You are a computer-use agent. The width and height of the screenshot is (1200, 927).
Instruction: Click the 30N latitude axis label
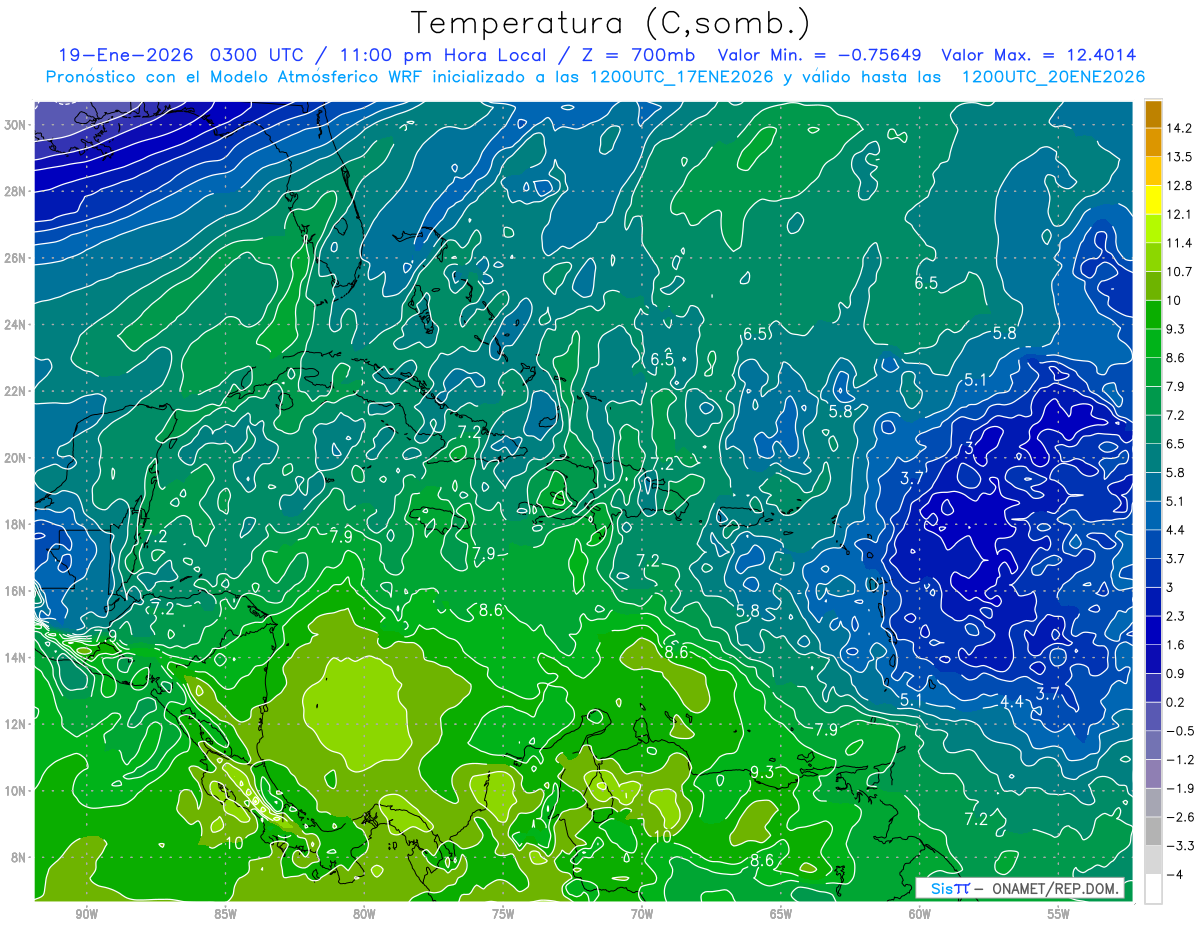pos(17,125)
